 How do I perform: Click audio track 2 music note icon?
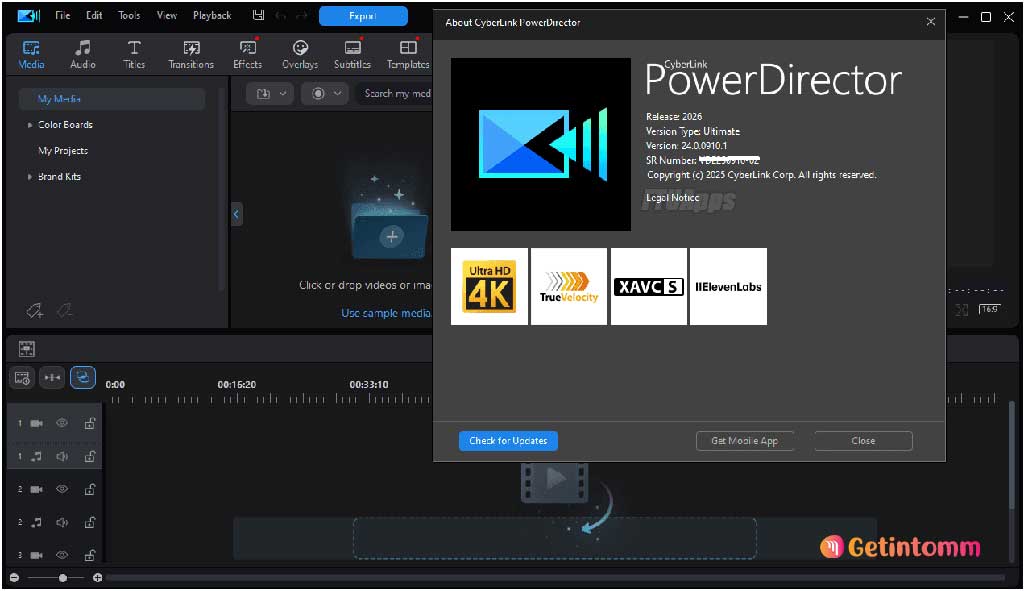click(37, 522)
